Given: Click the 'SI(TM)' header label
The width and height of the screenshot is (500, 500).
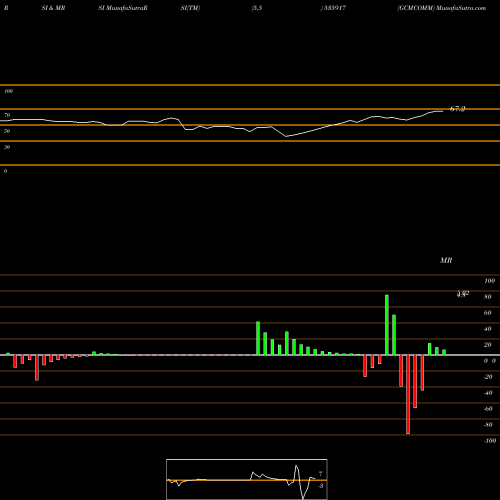Looking at the screenshot, I should 190,8.
